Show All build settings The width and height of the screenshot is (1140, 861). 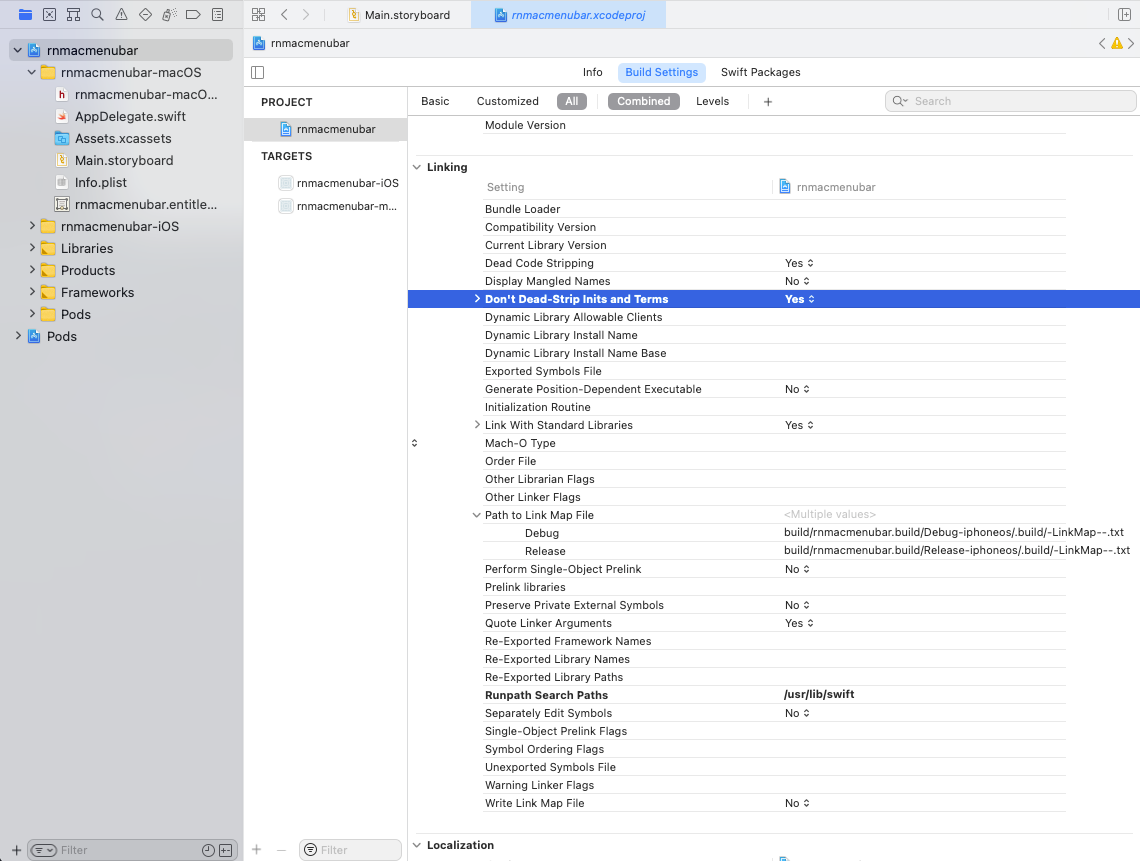[572, 101]
